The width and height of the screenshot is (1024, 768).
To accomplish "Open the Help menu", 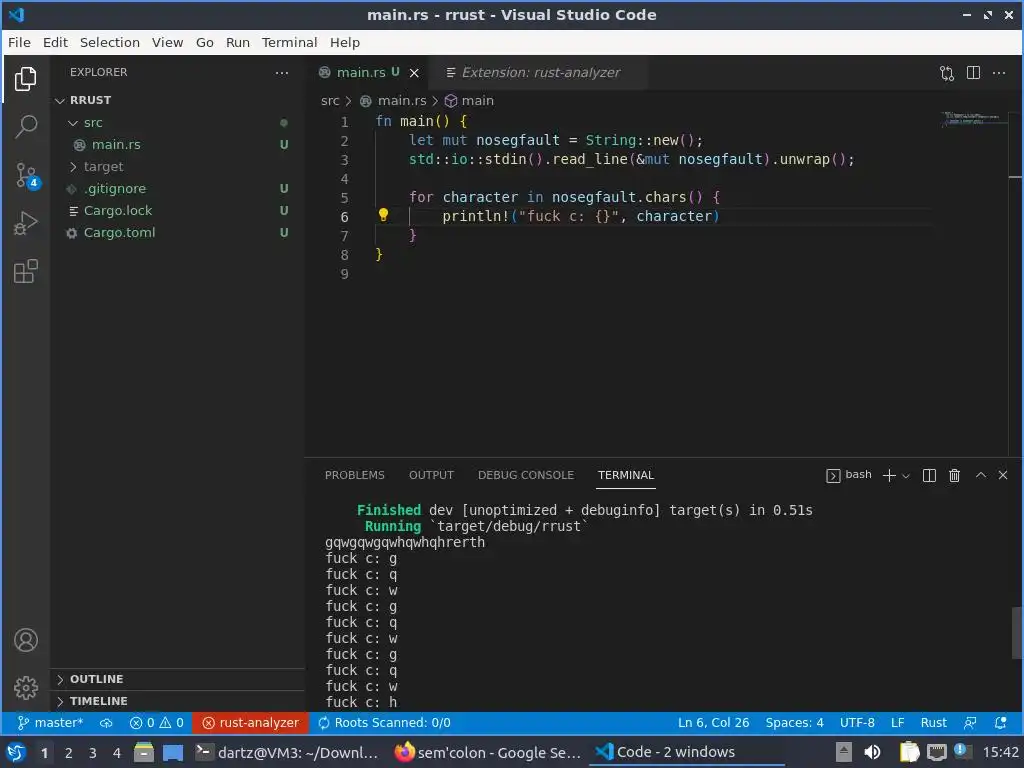I will (x=345, y=42).
